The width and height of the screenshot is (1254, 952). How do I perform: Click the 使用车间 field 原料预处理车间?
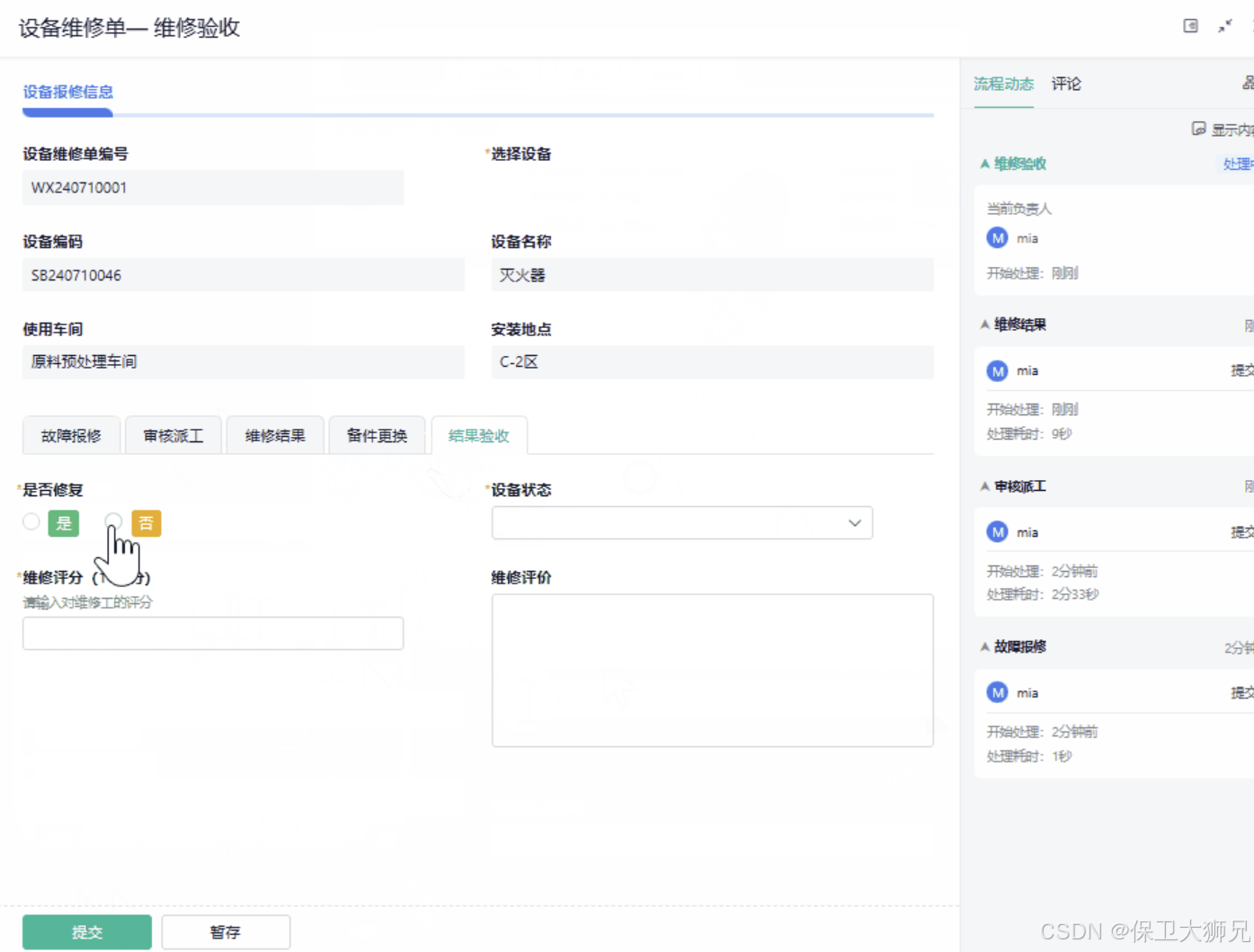244,362
